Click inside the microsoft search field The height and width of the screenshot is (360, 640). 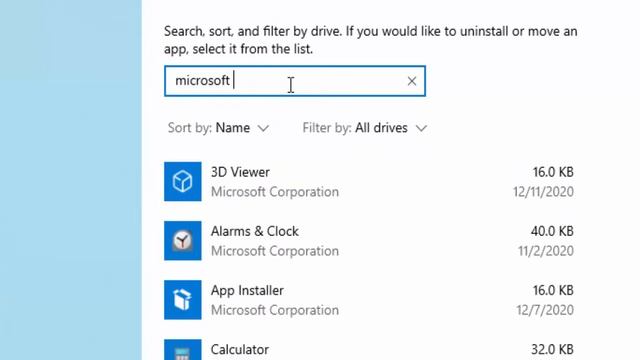[x=295, y=81]
